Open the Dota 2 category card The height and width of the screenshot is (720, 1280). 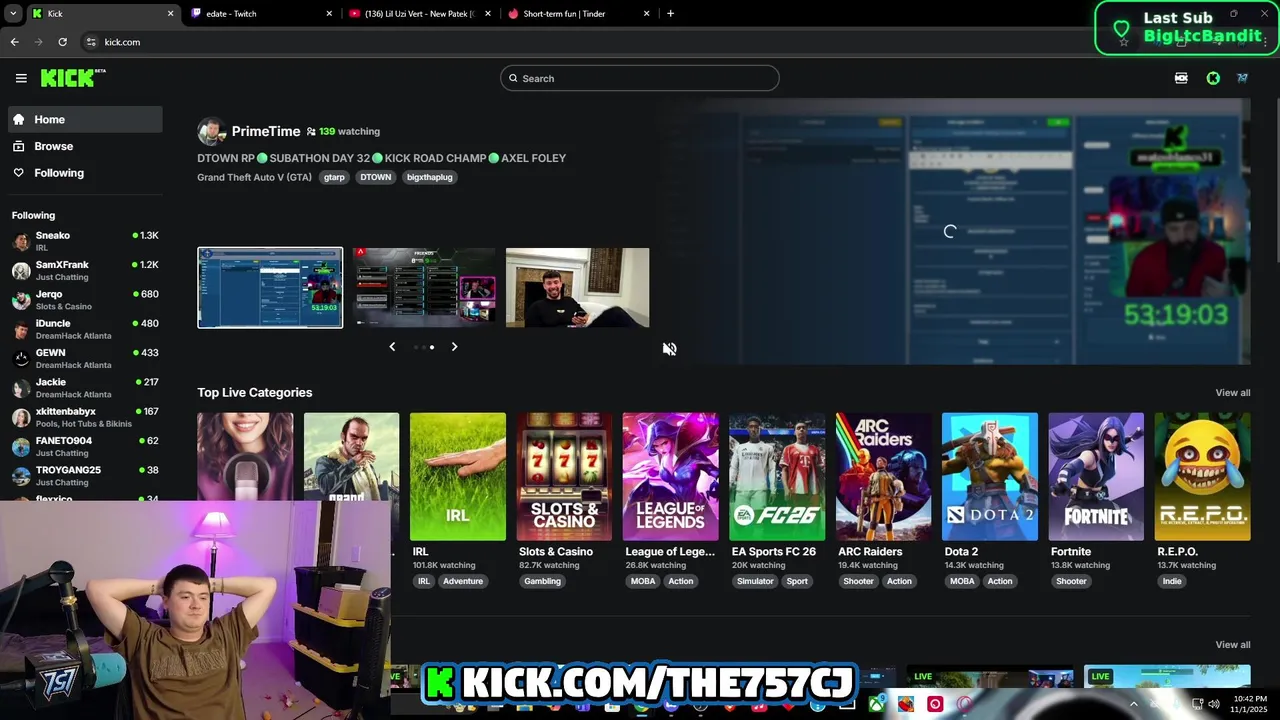pos(990,477)
